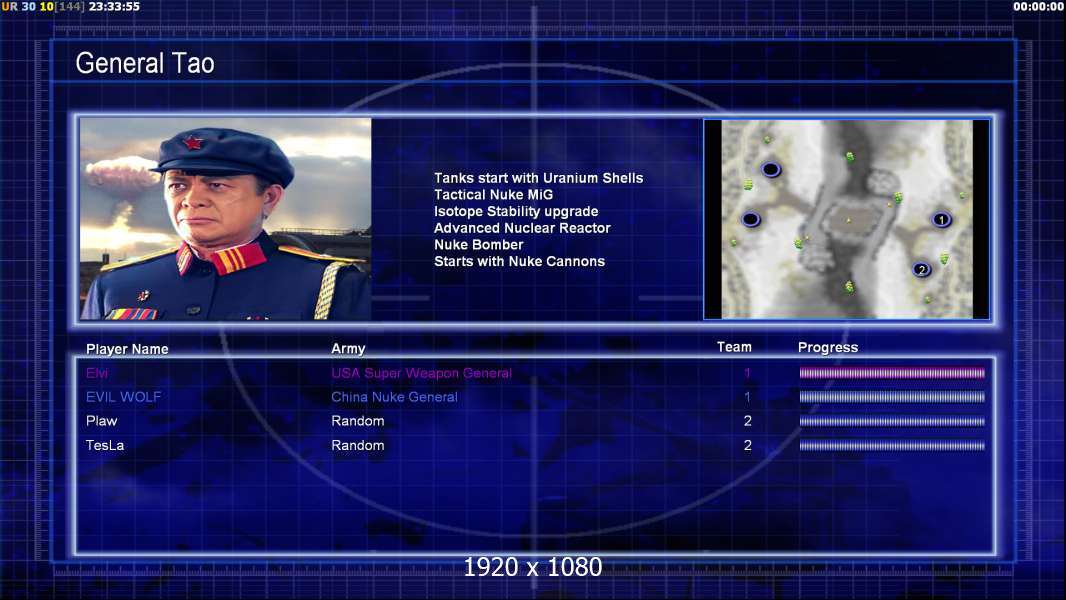
Task: Select player name Plaw
Action: pyautogui.click(x=101, y=421)
